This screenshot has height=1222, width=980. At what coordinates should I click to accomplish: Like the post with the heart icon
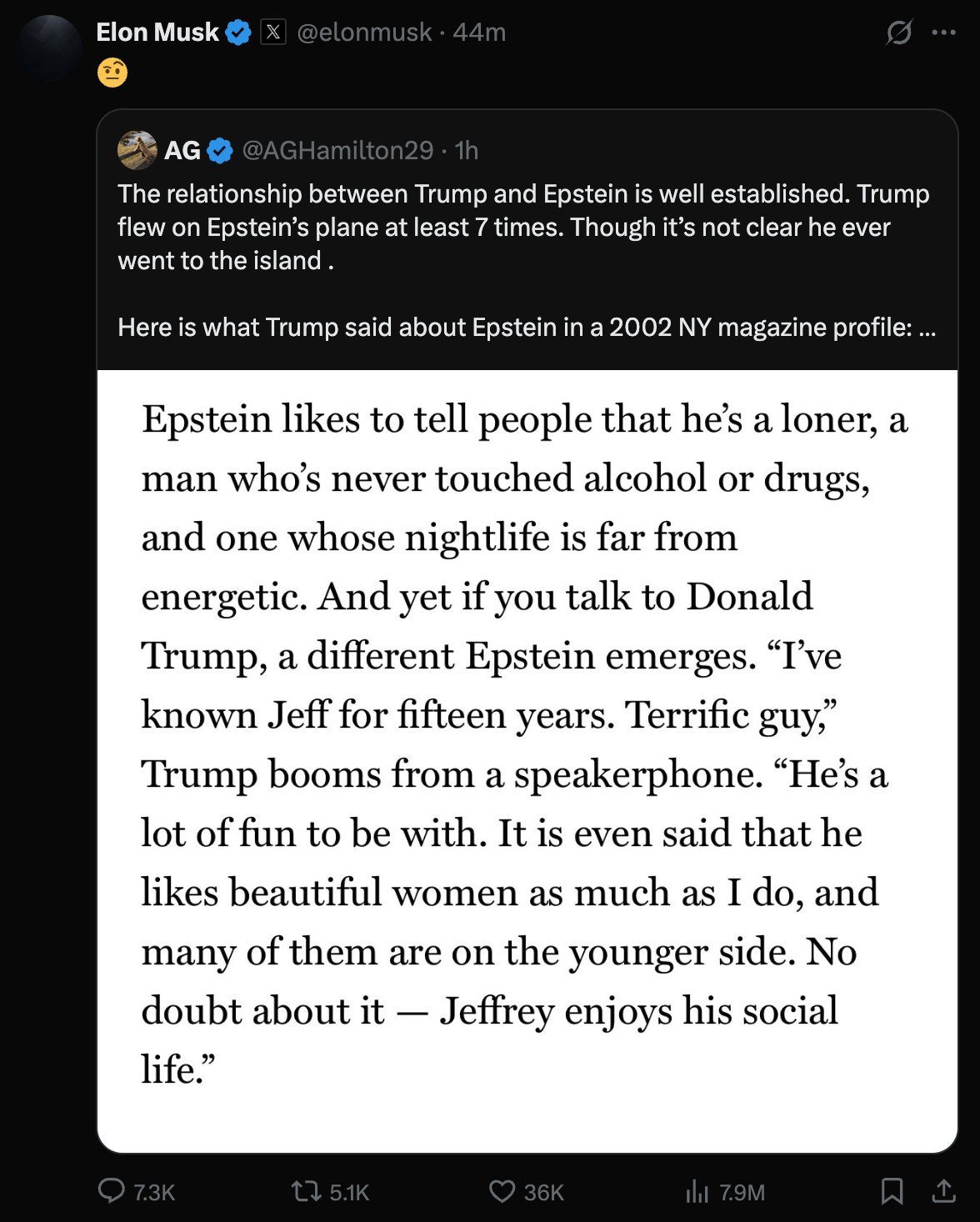click(x=502, y=1191)
